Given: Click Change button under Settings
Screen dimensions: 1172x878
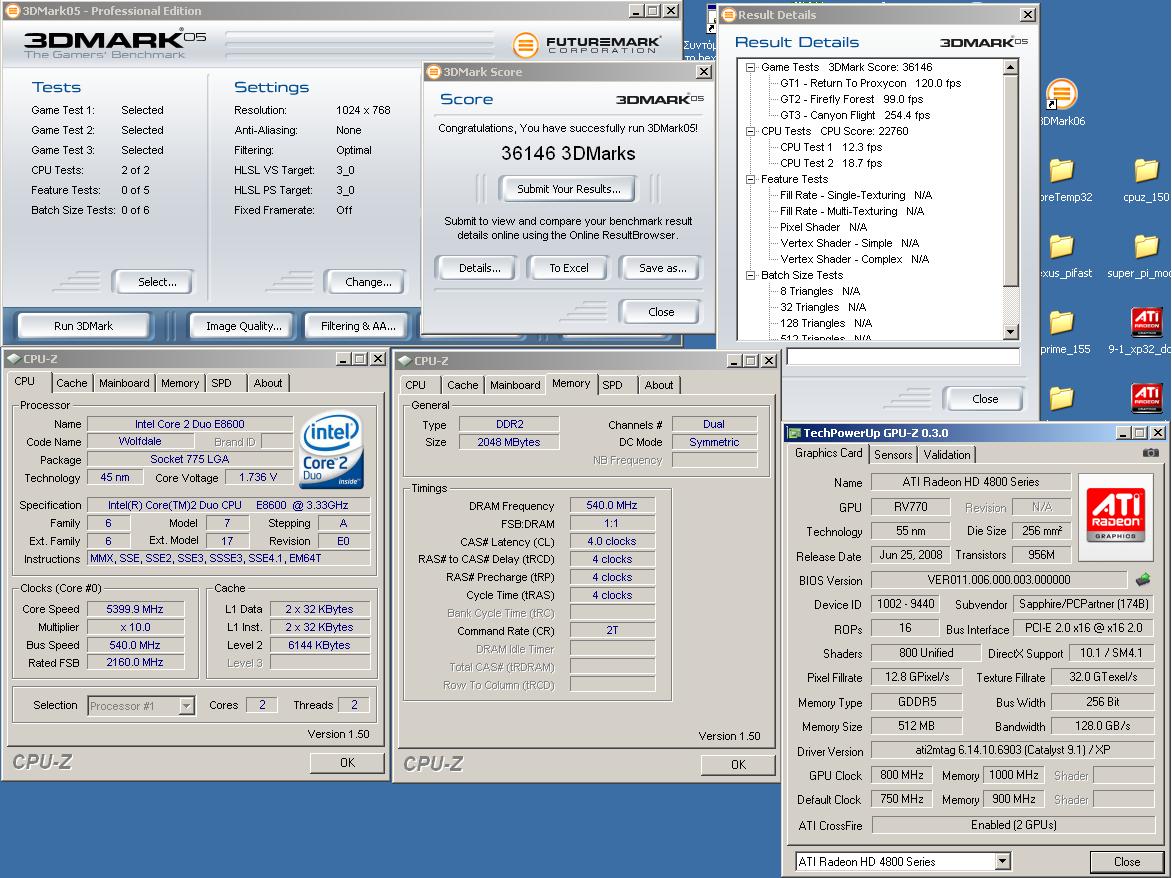Looking at the screenshot, I should point(368,282).
